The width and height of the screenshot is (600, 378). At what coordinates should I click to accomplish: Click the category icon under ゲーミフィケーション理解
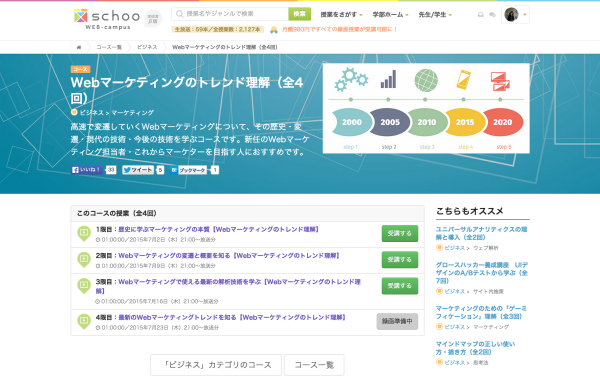(x=439, y=327)
